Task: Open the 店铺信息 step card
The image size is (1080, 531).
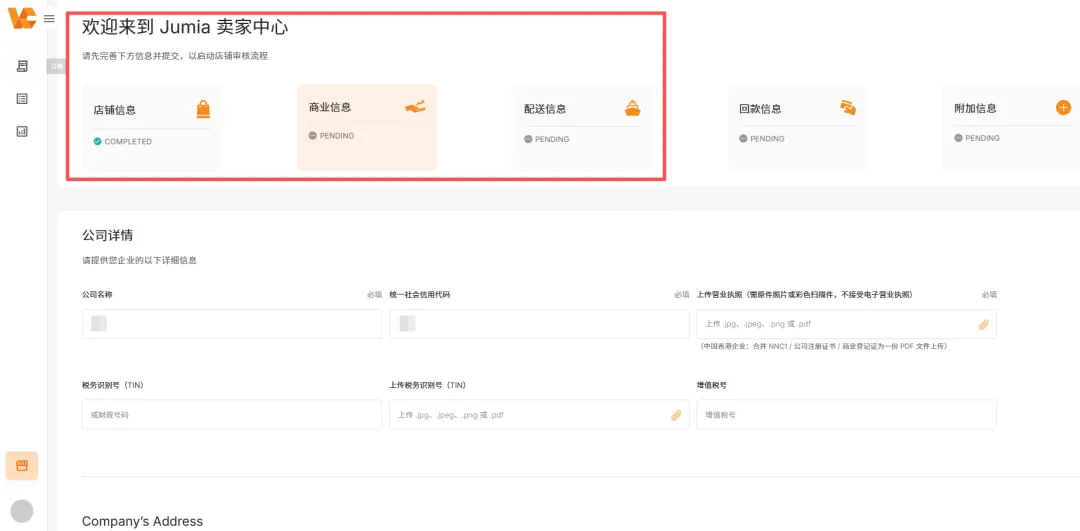Action: tap(152, 127)
